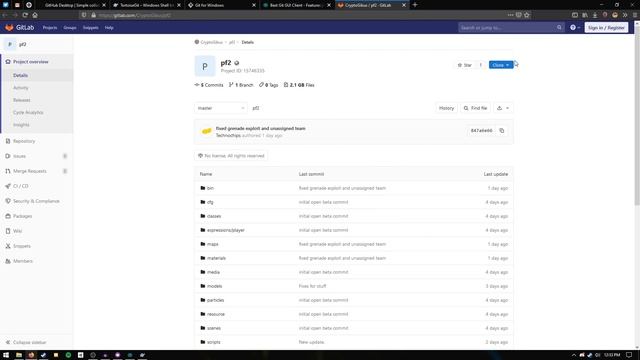Open the Packages sidebar section
This screenshot has height=360, width=640.
[x=22, y=216]
